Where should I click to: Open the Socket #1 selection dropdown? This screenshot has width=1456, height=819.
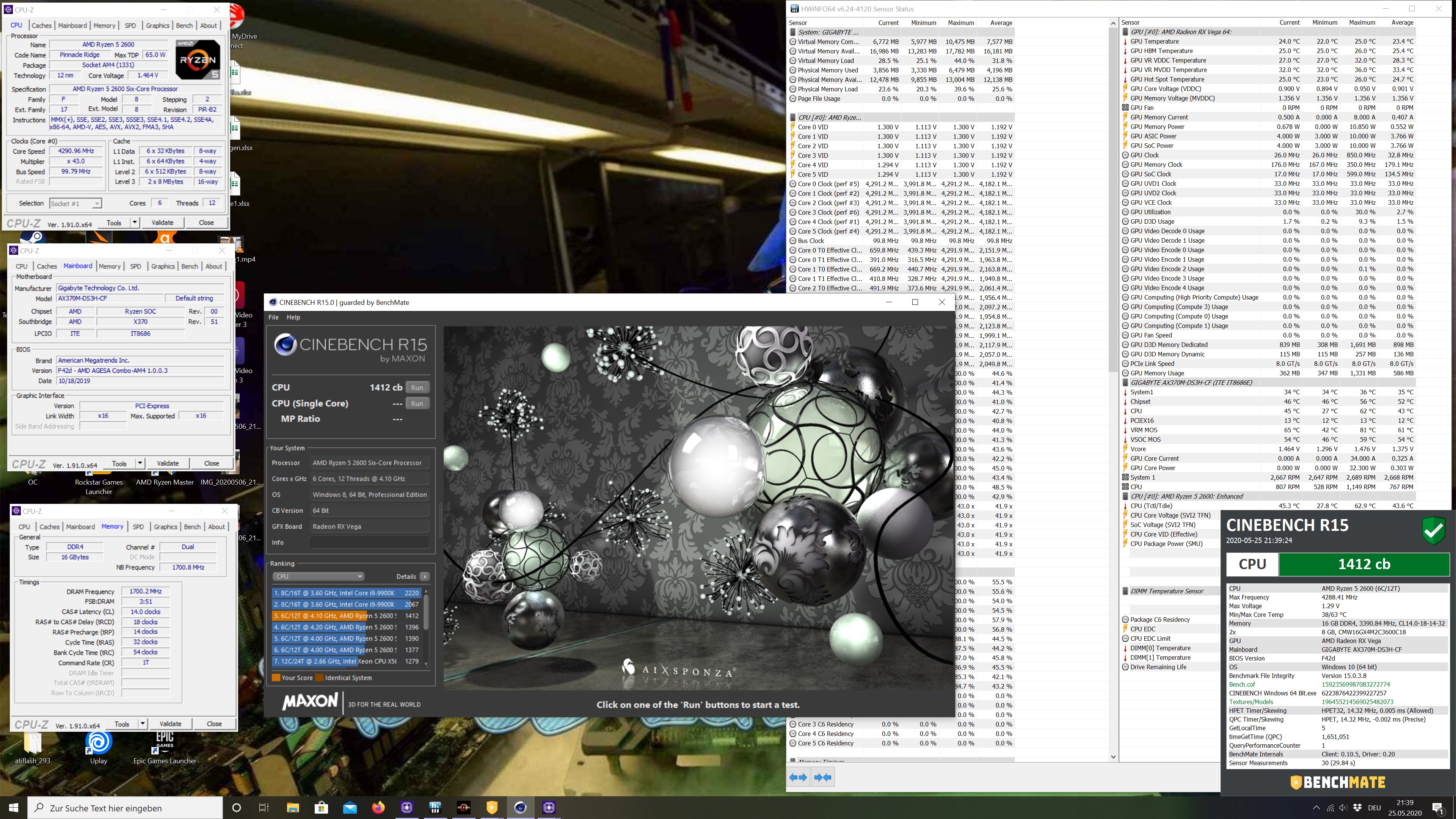pos(75,204)
